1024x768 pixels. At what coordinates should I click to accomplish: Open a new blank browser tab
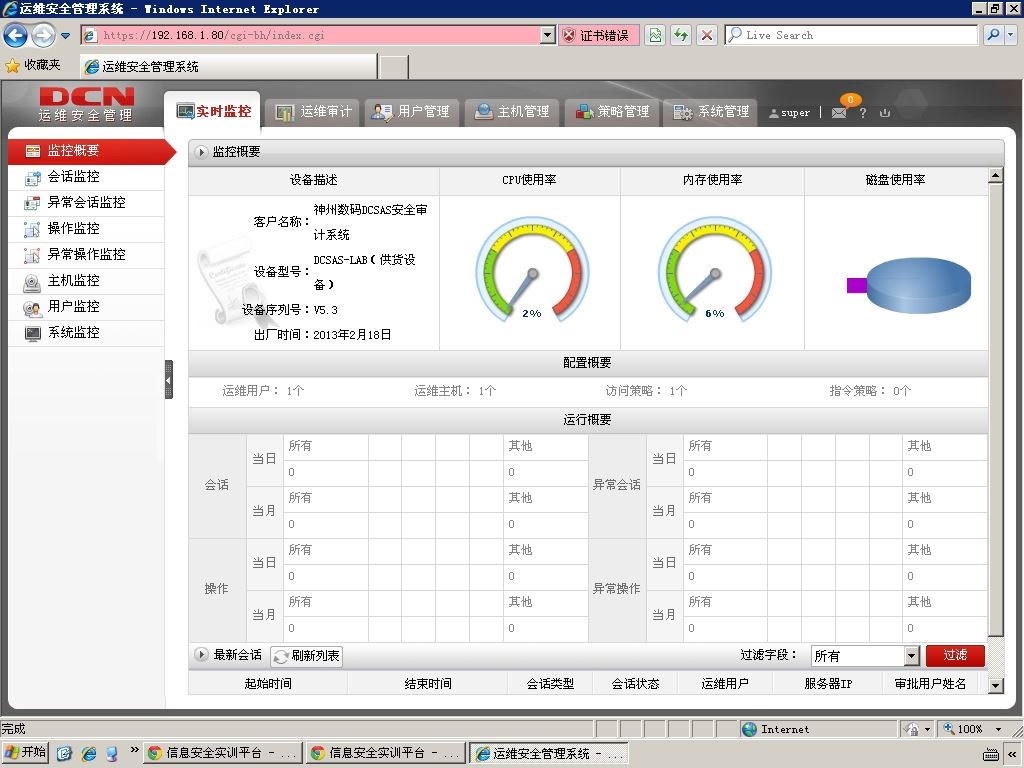[394, 67]
